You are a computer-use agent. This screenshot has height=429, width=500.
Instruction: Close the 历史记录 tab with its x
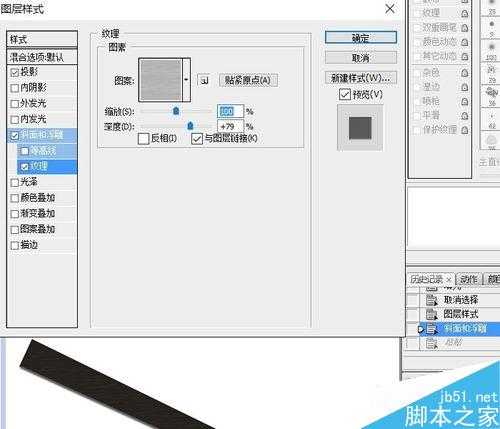[449, 279]
